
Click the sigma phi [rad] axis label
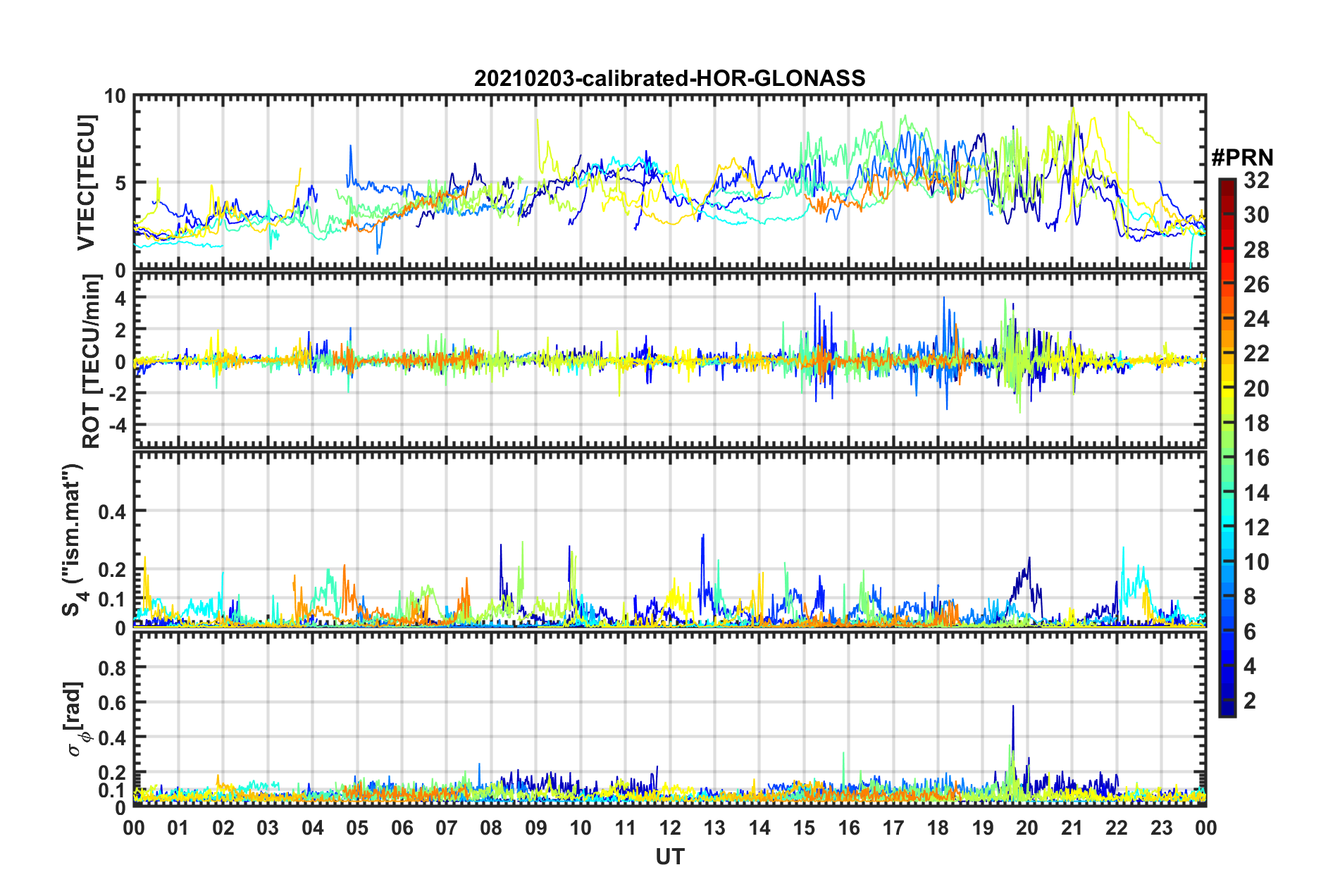75,718
